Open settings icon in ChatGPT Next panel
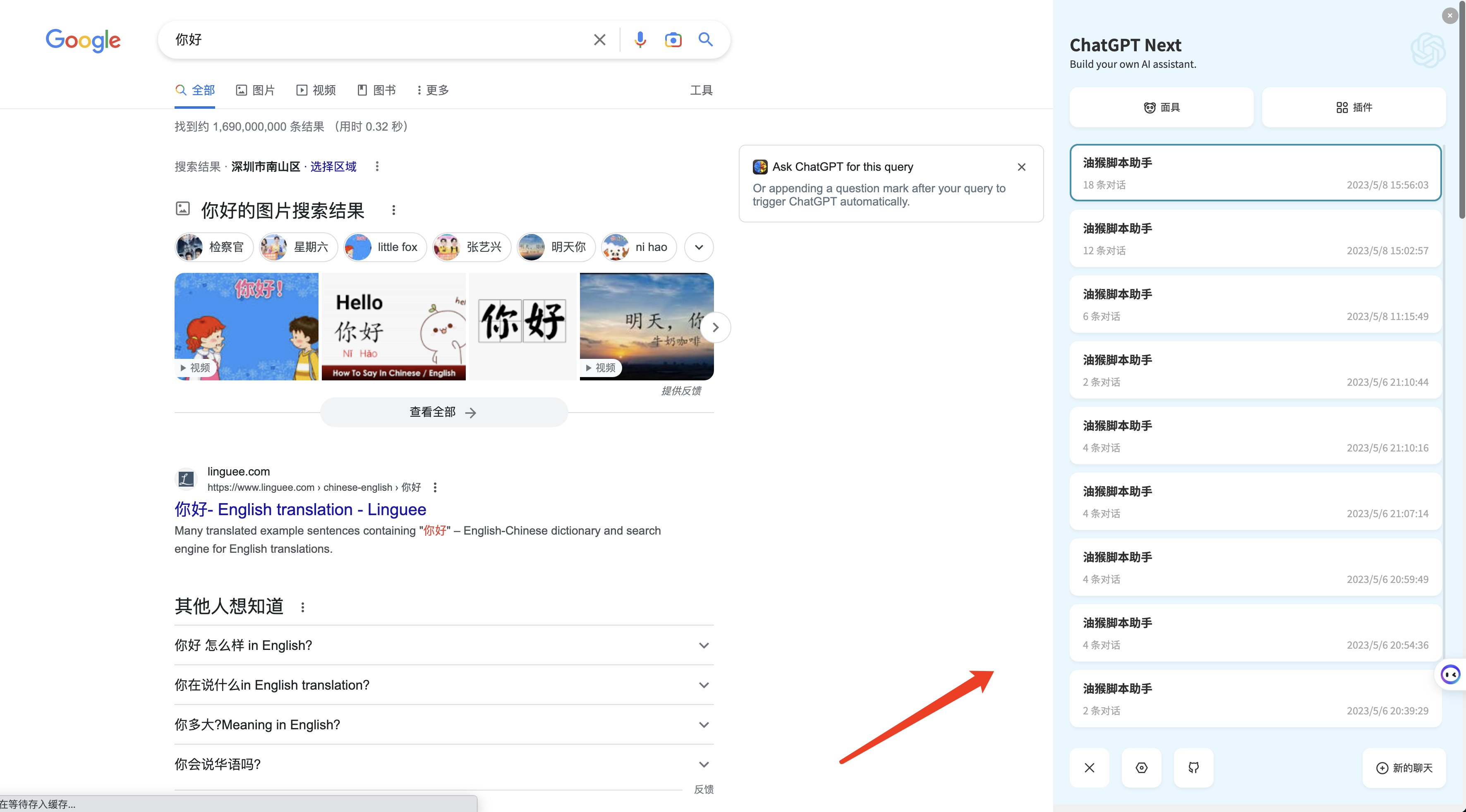 (x=1141, y=768)
